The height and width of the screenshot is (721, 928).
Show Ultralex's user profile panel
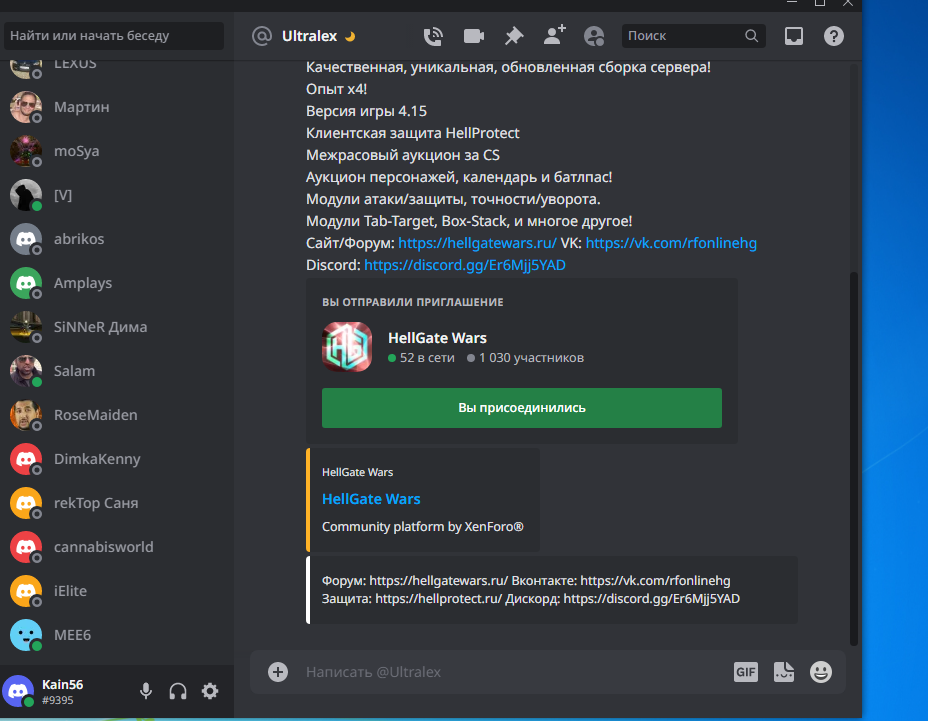(x=594, y=36)
